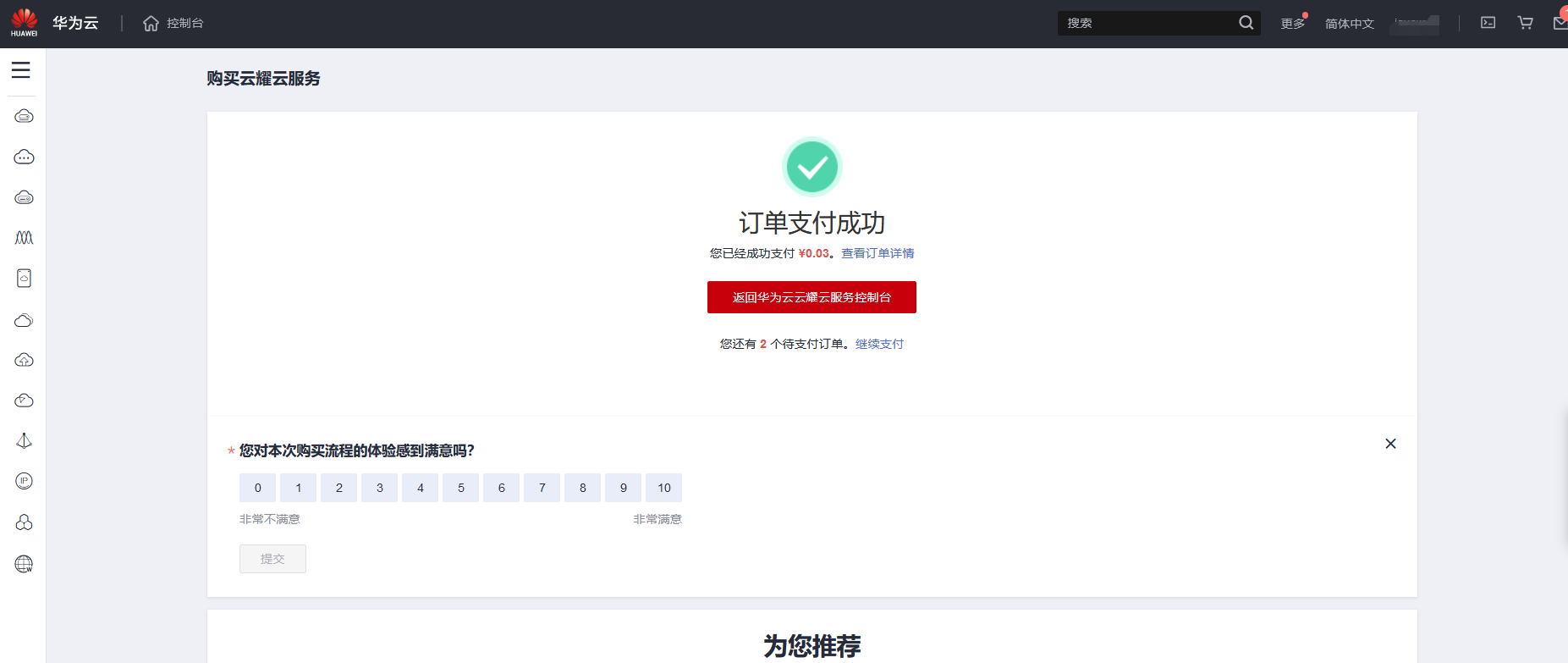1568x663 pixels.
Task: Click 继续支付 link
Action: [879, 344]
